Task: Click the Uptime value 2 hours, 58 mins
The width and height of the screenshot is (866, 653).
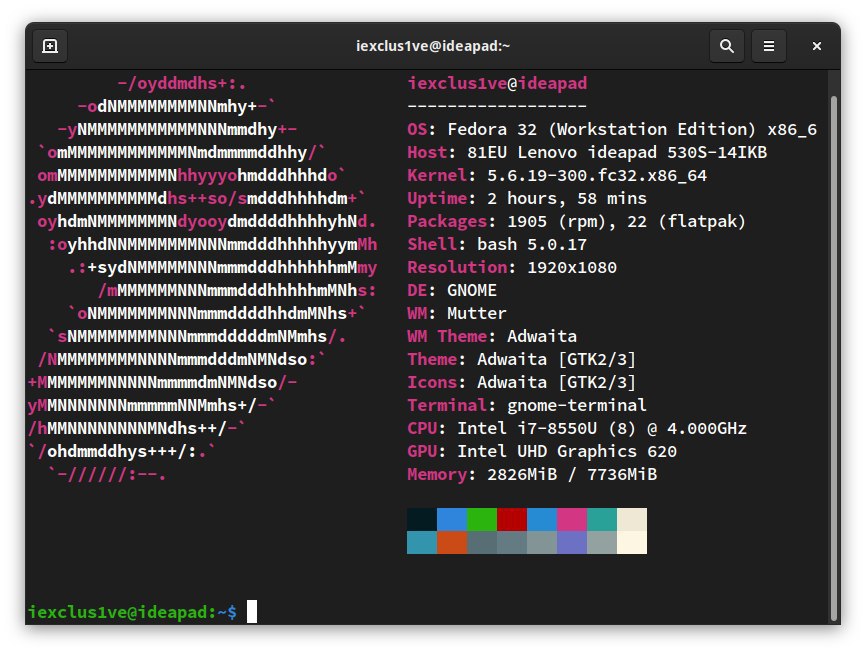Action: [567, 198]
